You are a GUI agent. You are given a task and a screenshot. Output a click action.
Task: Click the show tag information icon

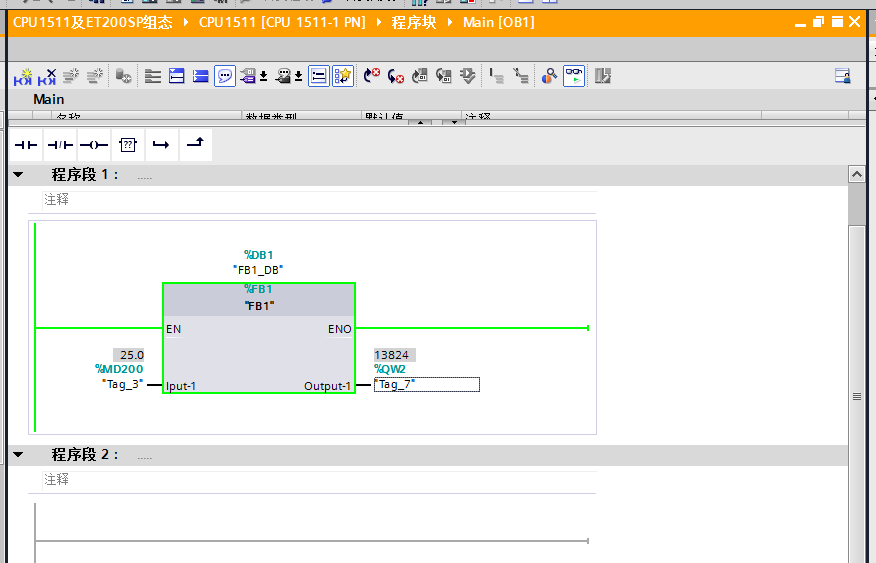click(x=284, y=76)
